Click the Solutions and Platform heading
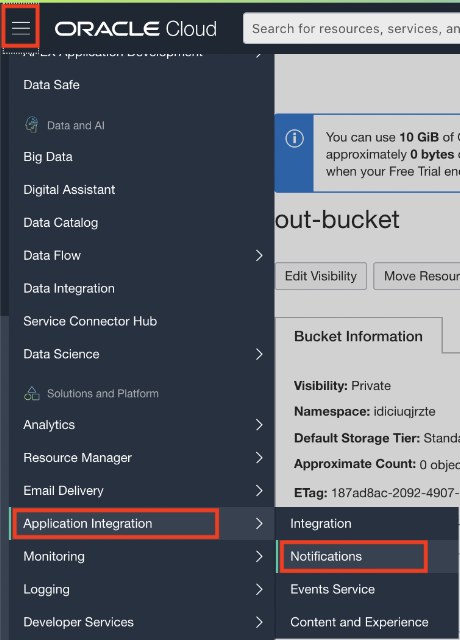This screenshot has width=460, height=640. click(102, 393)
